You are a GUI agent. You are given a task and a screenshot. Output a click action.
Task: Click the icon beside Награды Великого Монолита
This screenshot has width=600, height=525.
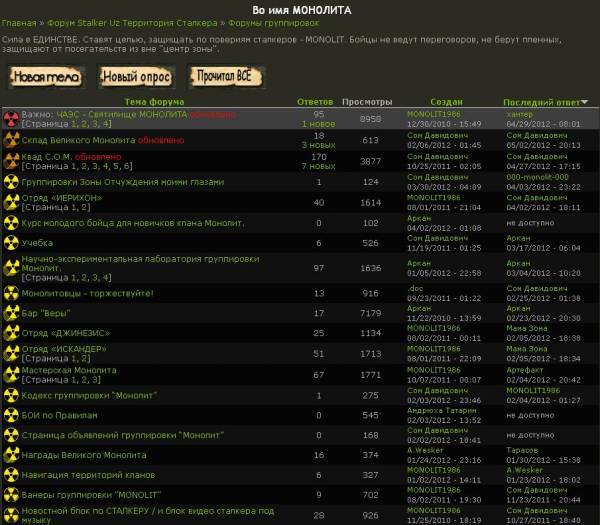pos(11,455)
